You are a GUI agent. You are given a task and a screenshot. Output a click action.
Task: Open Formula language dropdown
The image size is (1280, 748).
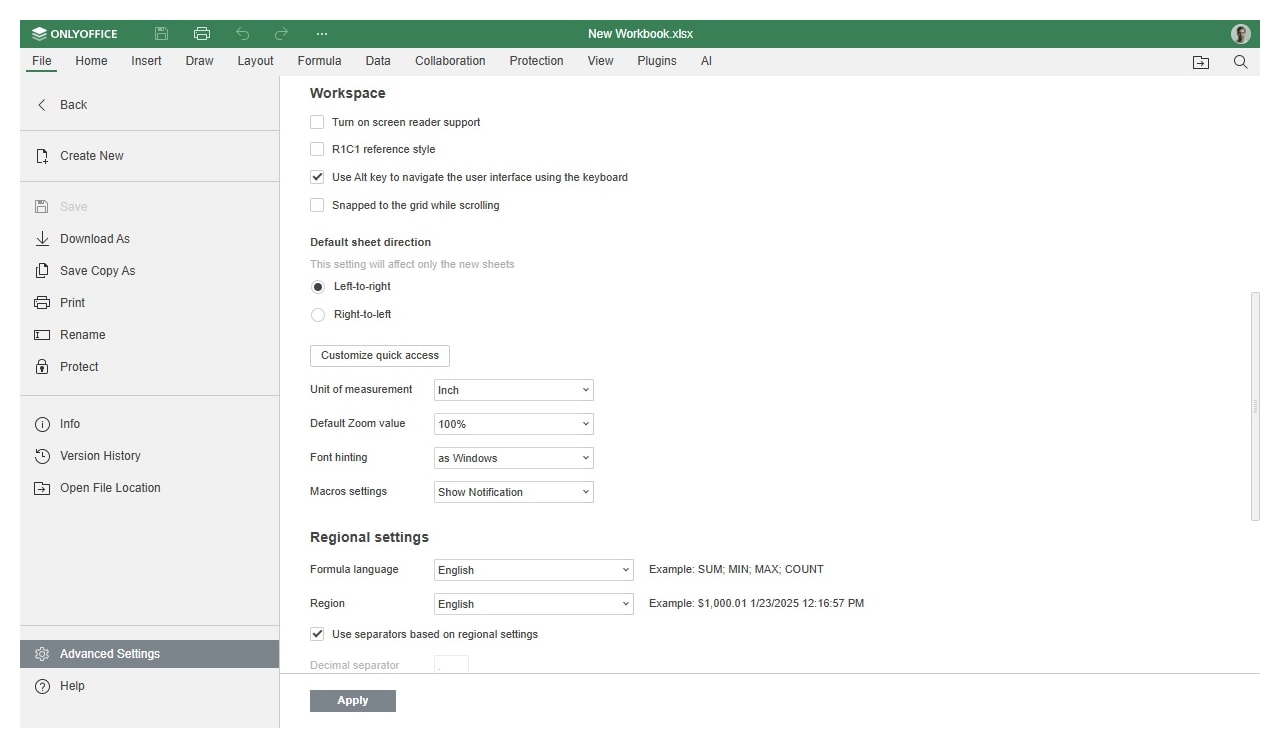pos(534,570)
